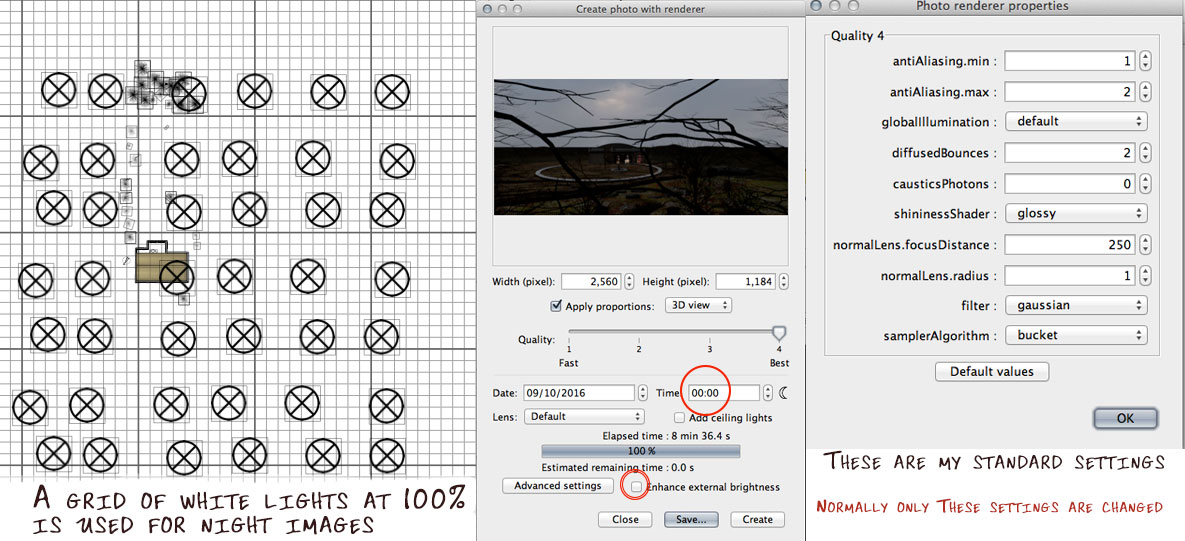
Task: Focus the antiAliasing.max value field
Action: tap(1070, 92)
